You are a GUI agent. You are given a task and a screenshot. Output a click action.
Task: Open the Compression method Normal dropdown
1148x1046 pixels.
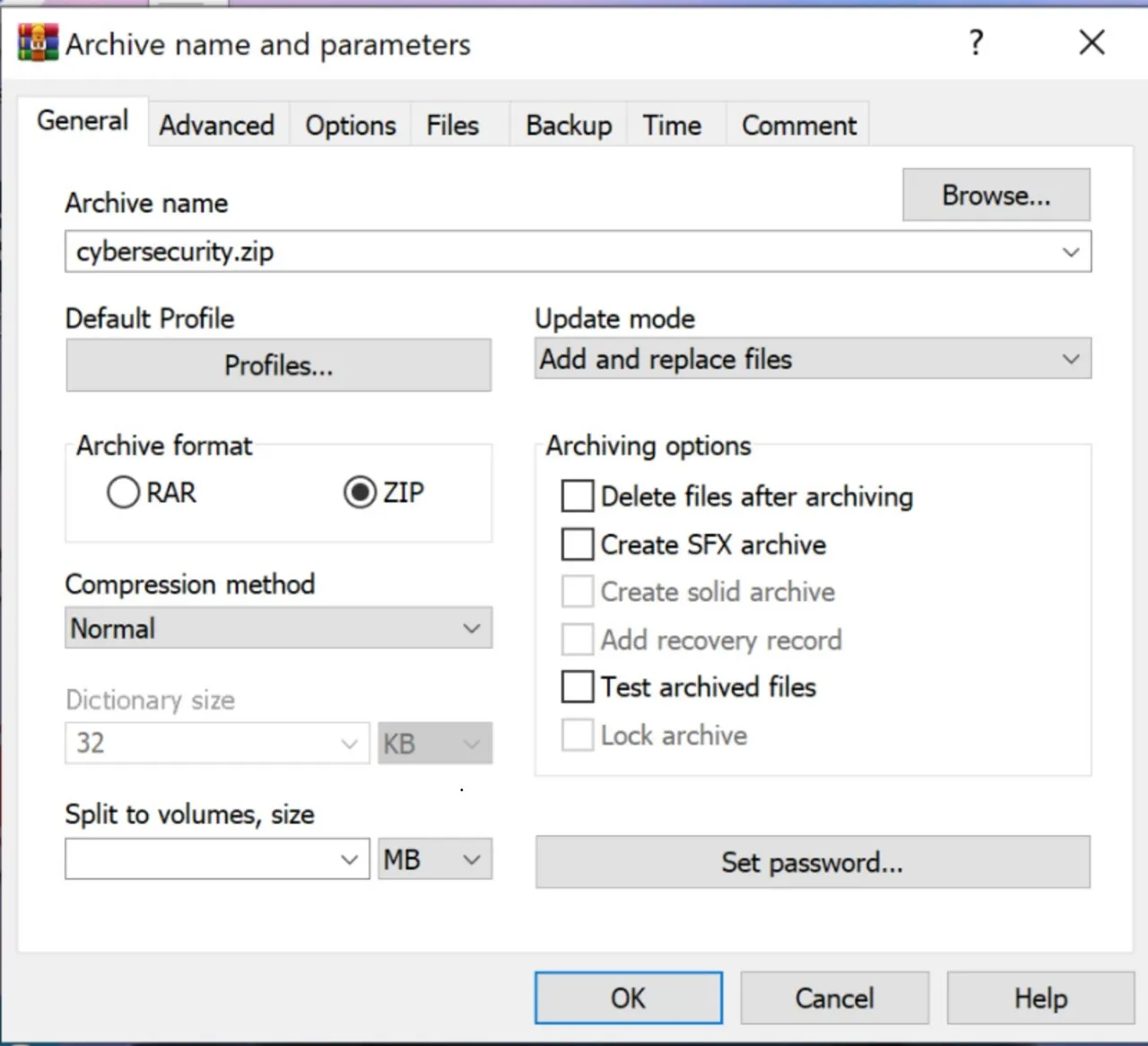(x=278, y=628)
